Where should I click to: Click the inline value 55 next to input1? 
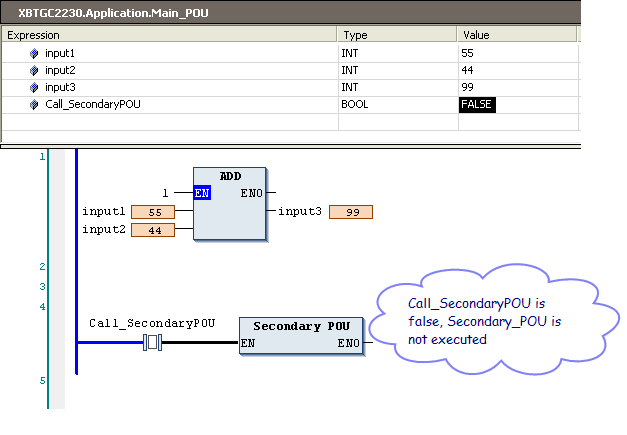click(153, 212)
